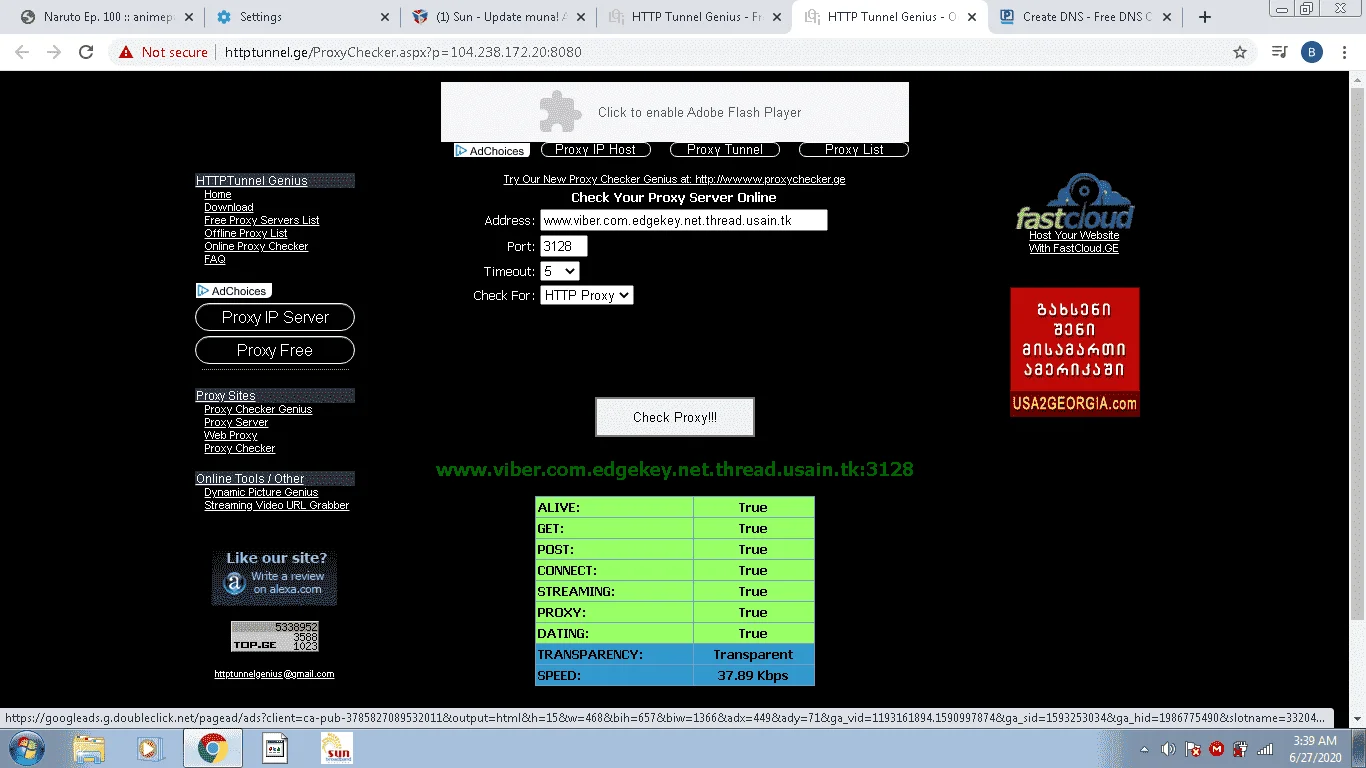Open the Offline Proxy List link
Image resolution: width=1366 pixels, height=768 pixels.
pyautogui.click(x=246, y=233)
